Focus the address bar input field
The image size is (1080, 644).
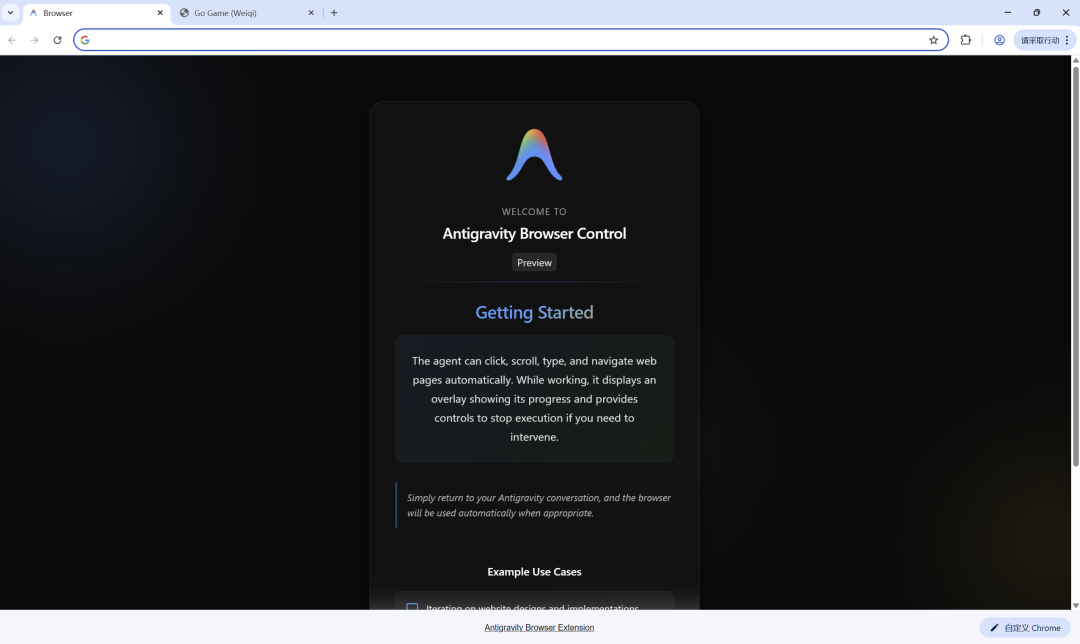[x=510, y=40]
